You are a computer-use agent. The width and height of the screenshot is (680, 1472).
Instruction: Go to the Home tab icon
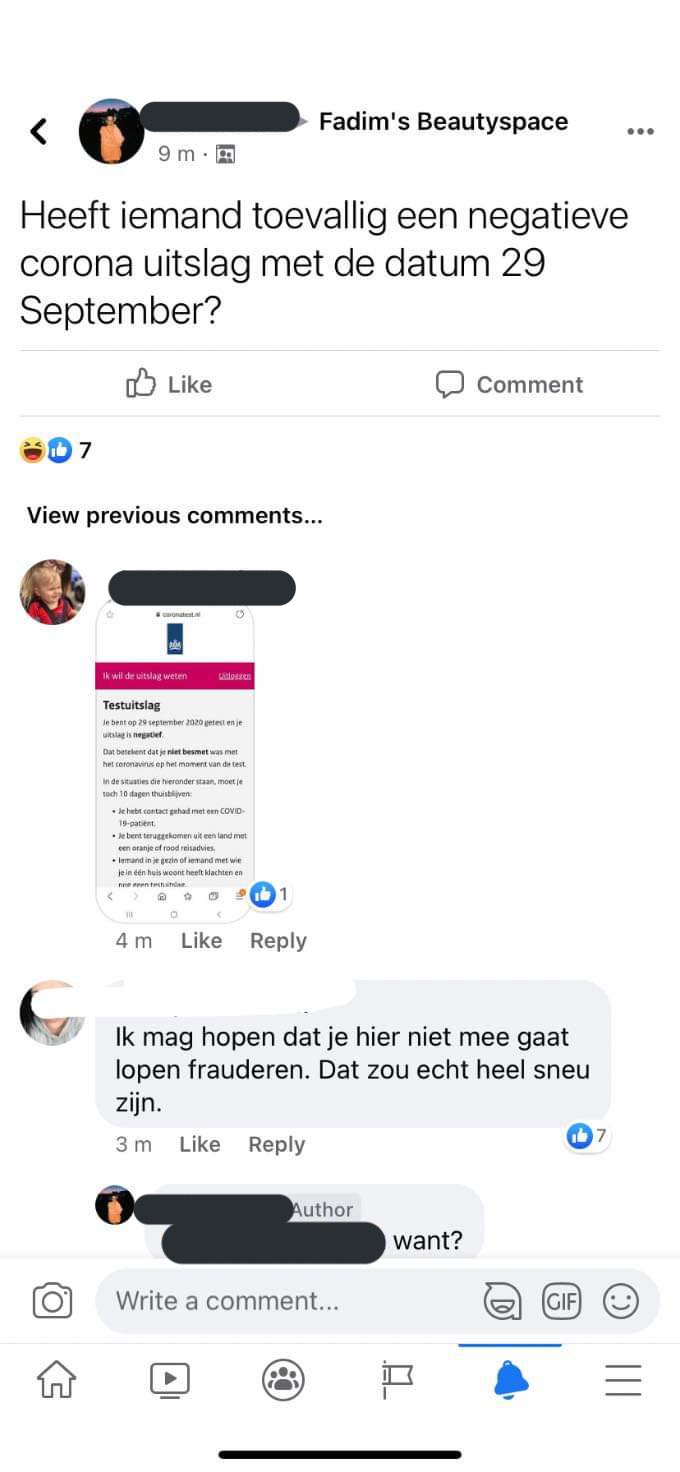point(56,1380)
